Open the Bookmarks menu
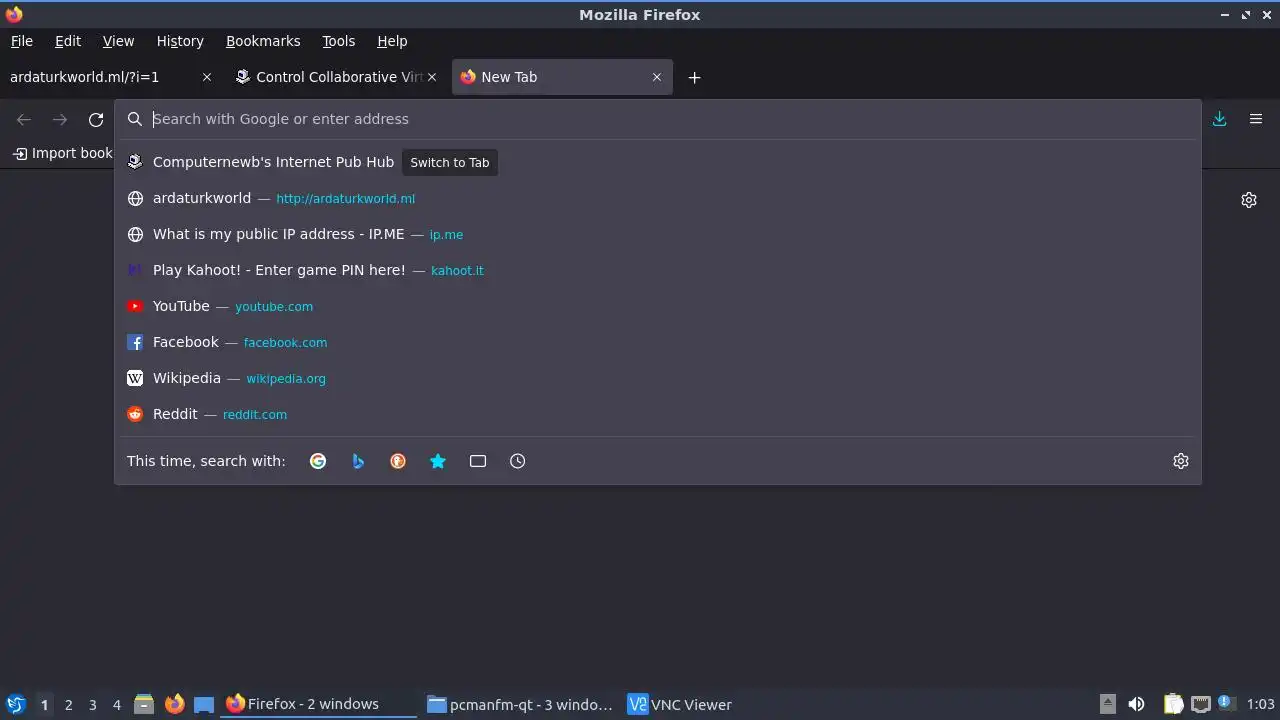Viewport: 1280px width, 720px height. 263,41
